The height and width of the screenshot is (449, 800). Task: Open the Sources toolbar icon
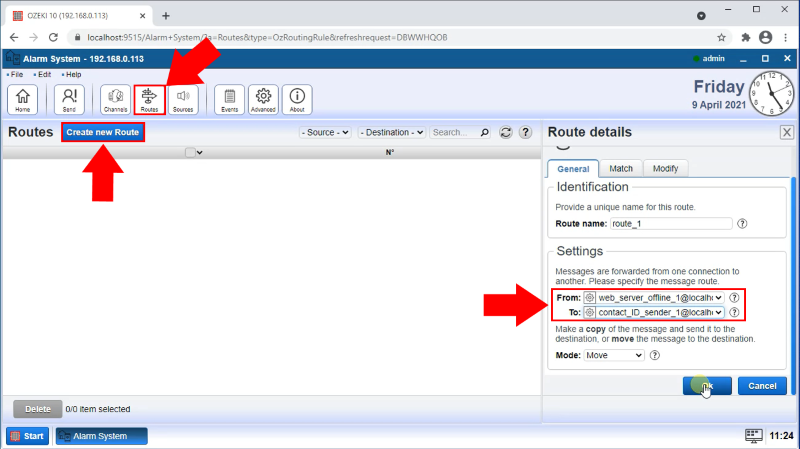pos(183,99)
